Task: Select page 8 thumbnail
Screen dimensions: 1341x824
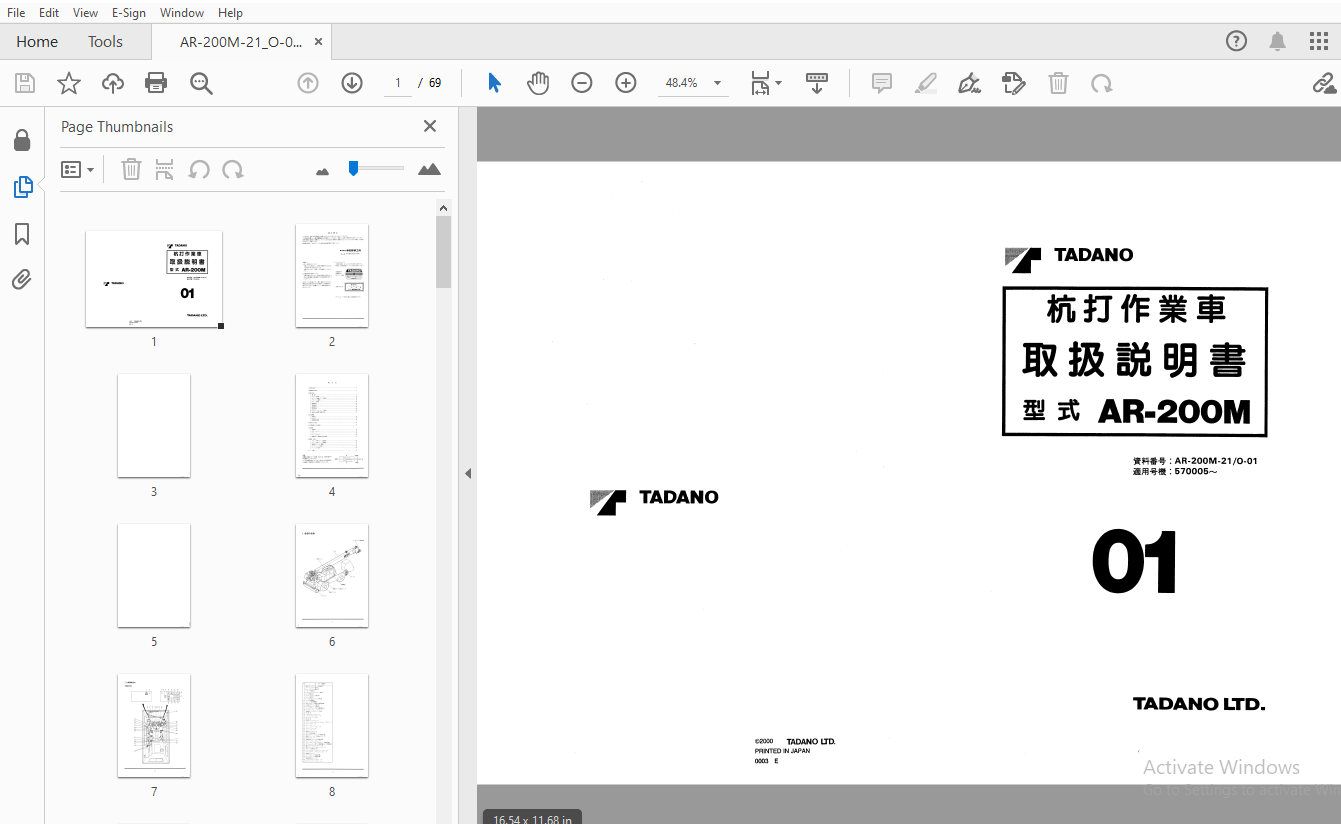Action: click(x=332, y=725)
